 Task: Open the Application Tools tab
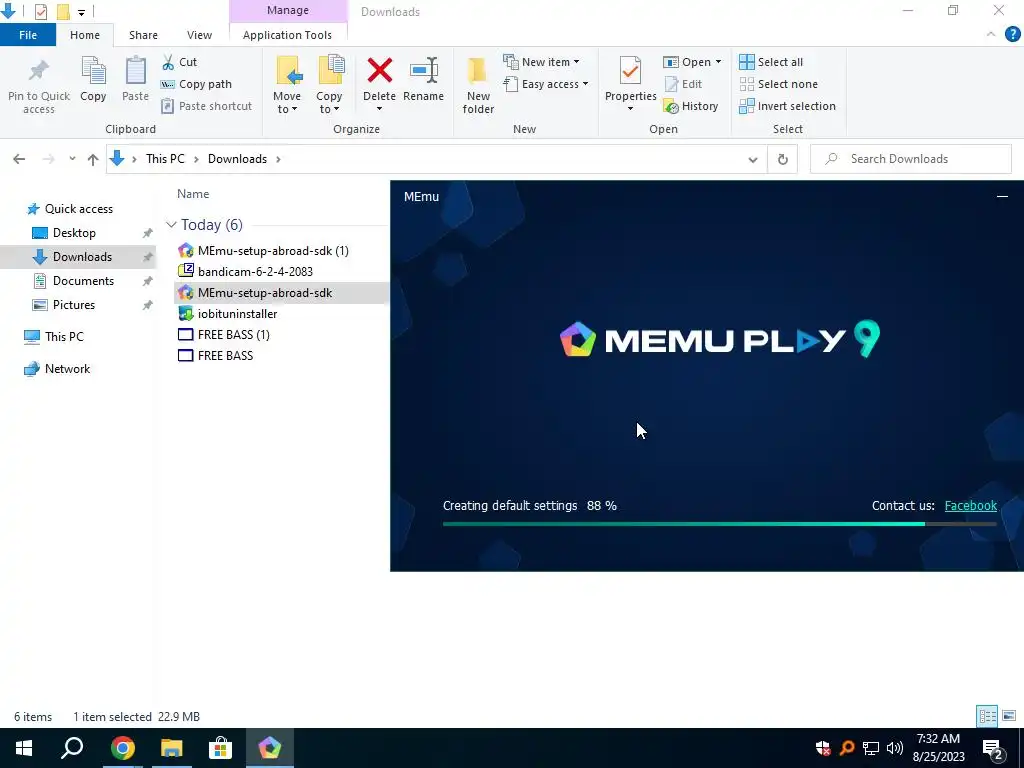287,35
